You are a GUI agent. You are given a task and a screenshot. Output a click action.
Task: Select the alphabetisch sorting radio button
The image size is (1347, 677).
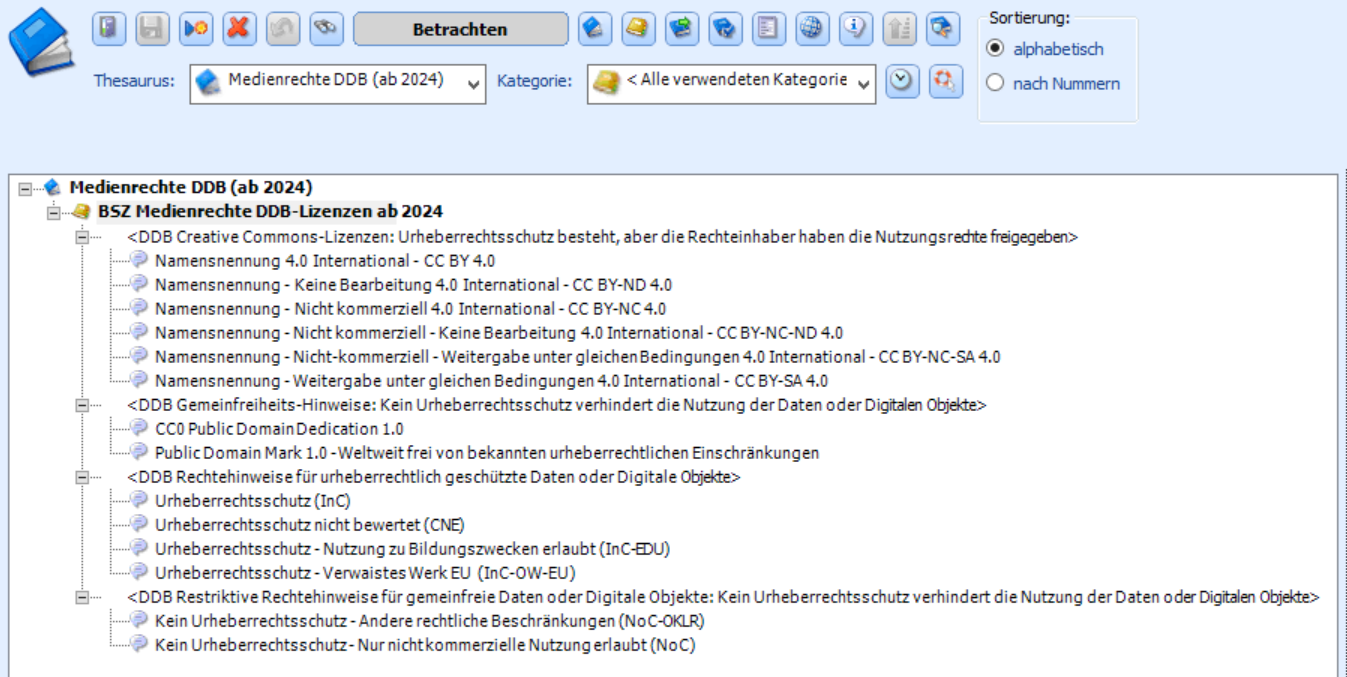[994, 49]
